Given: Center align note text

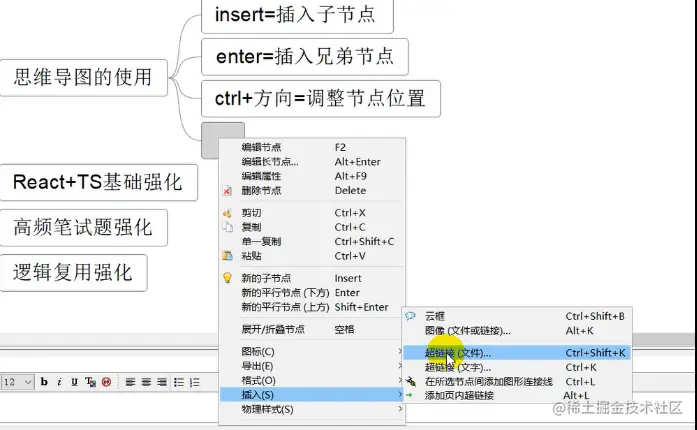Looking at the screenshot, I should pos(146,382).
